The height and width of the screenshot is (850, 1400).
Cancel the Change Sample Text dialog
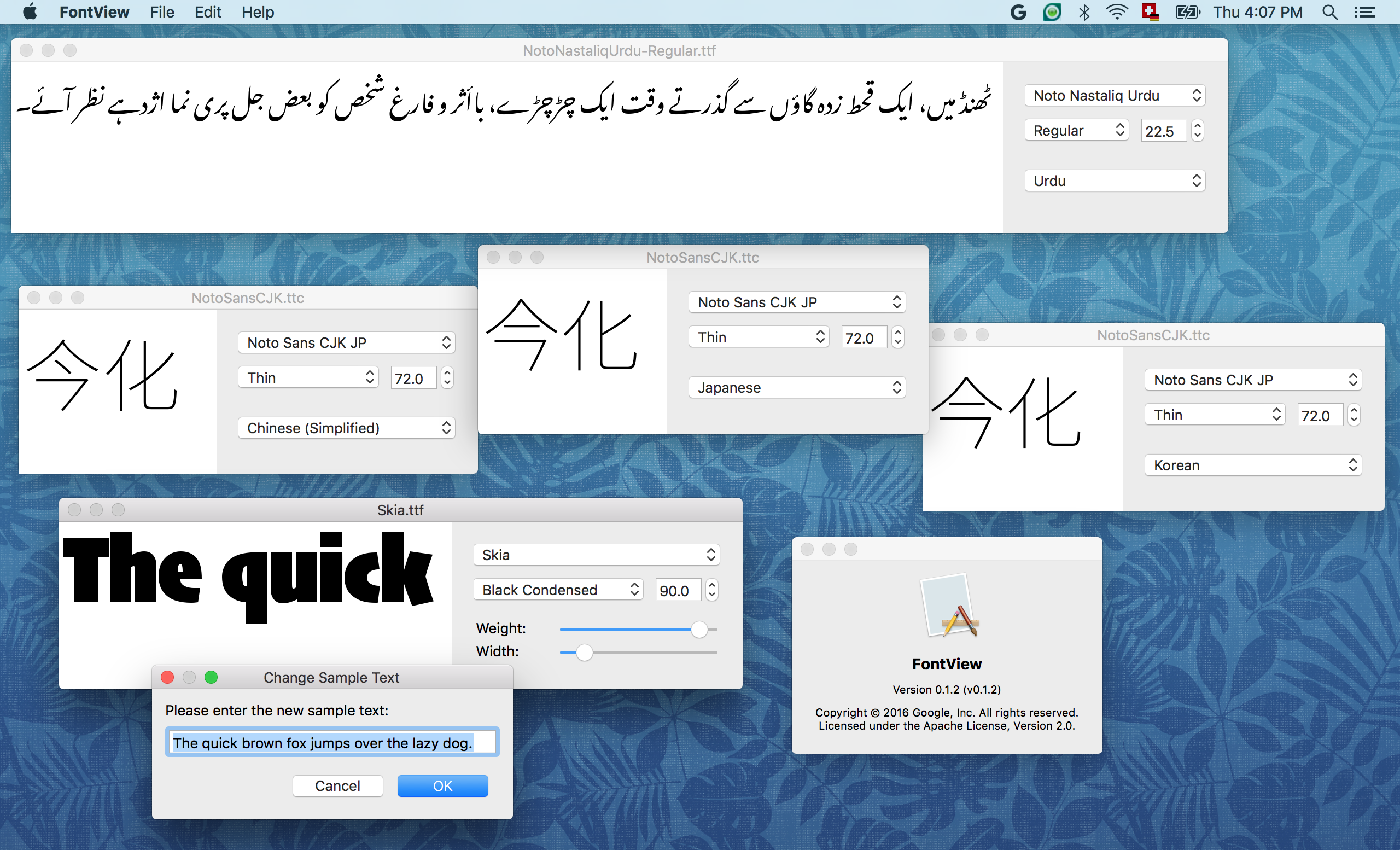(x=337, y=786)
